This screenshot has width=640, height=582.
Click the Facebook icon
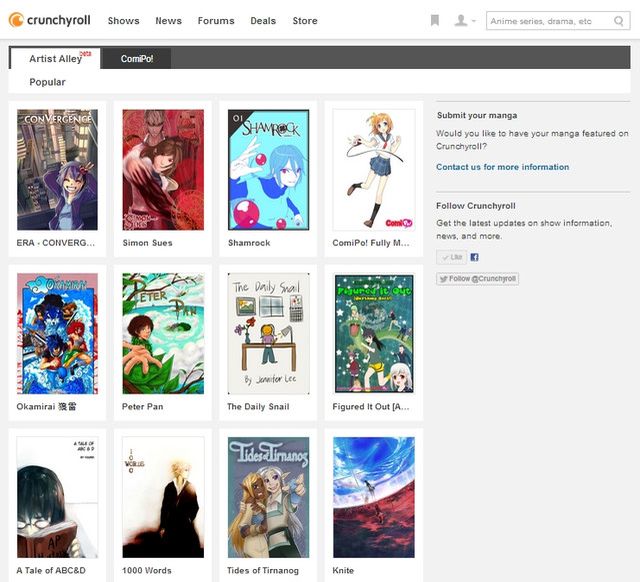[474, 257]
